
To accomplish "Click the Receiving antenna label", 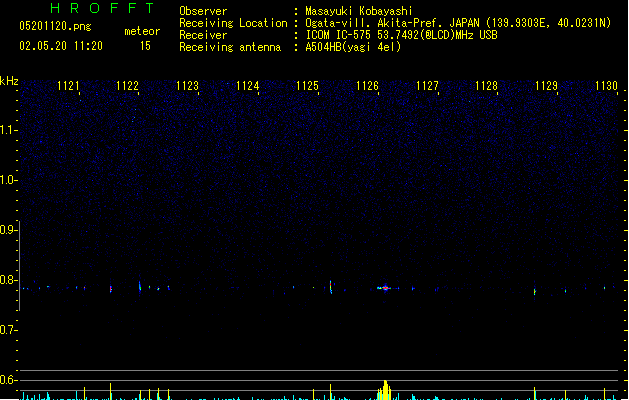I will [230, 47].
